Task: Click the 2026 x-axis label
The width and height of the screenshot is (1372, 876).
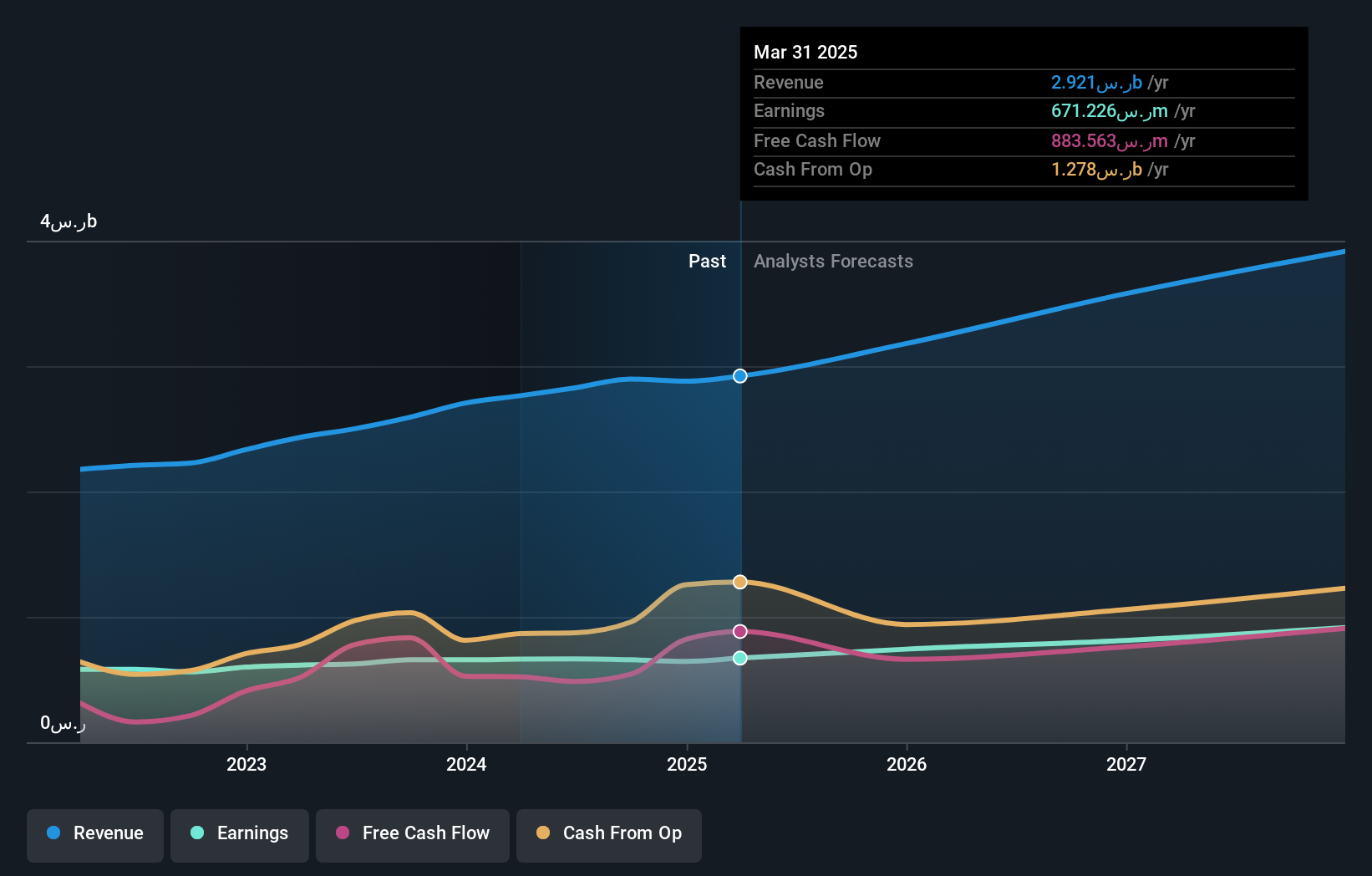Action: [907, 764]
